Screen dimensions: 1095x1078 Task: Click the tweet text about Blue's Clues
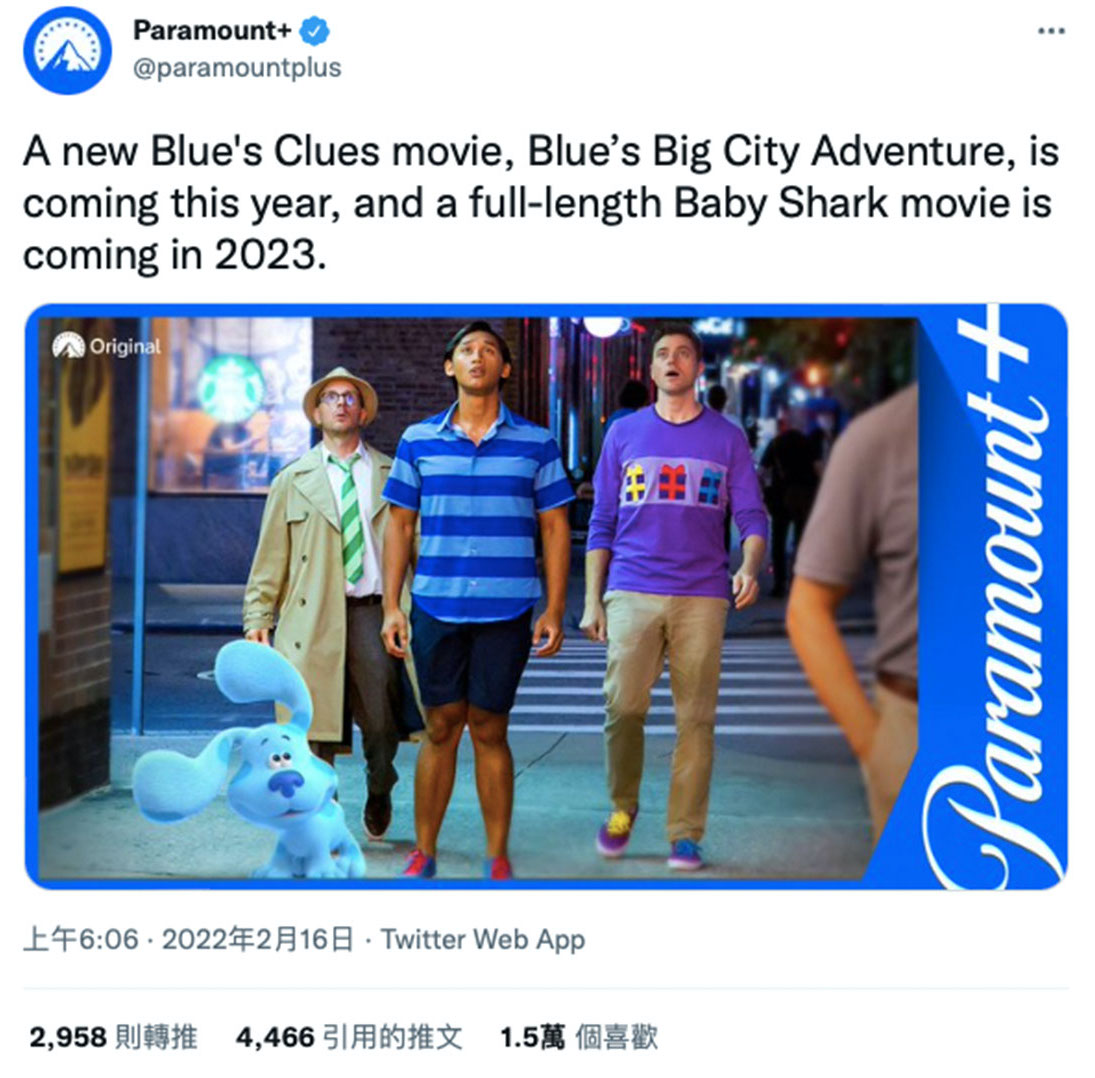pos(541,203)
